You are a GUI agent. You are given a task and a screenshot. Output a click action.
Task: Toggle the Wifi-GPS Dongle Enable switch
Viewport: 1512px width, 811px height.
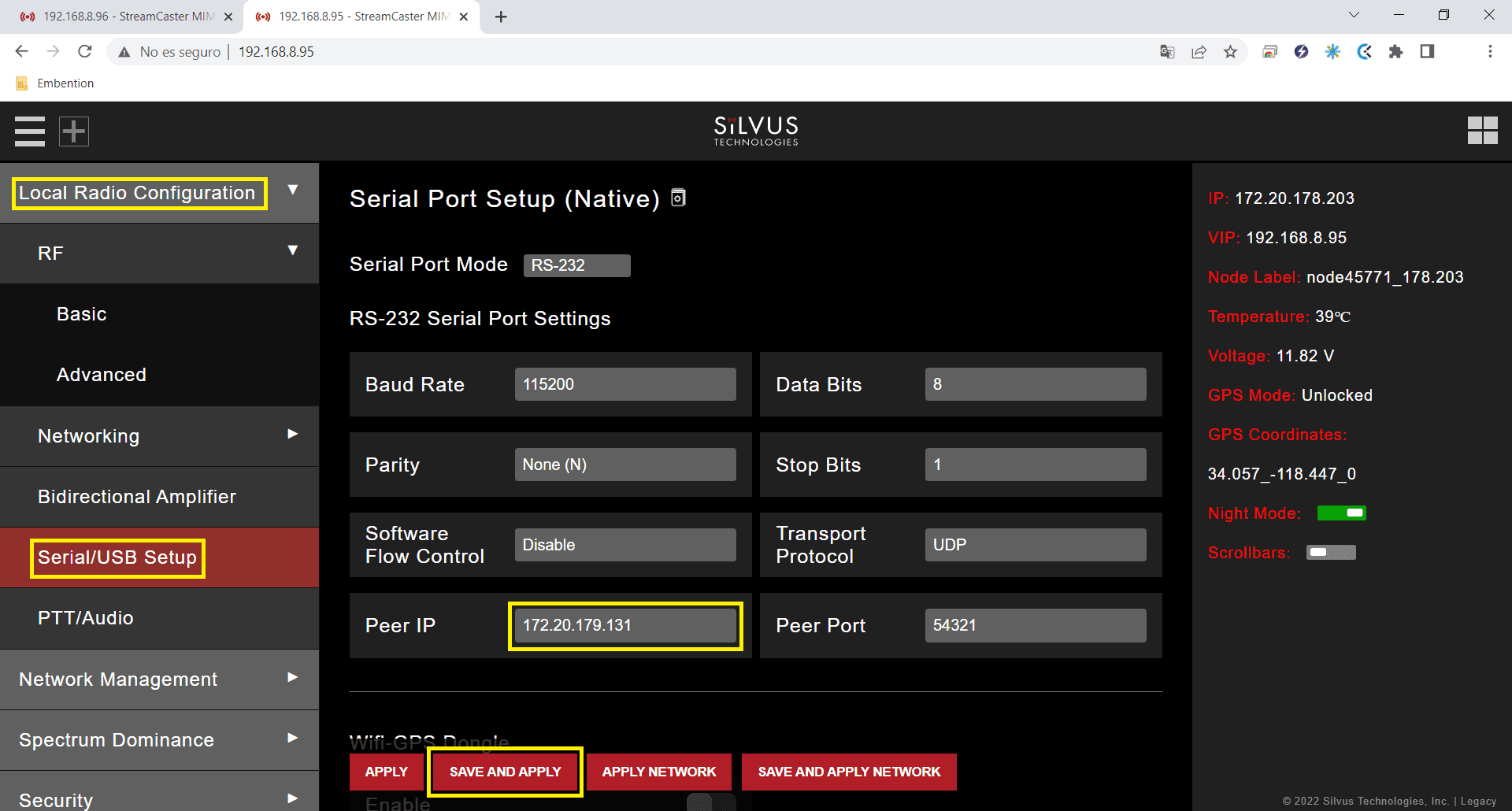tap(711, 802)
